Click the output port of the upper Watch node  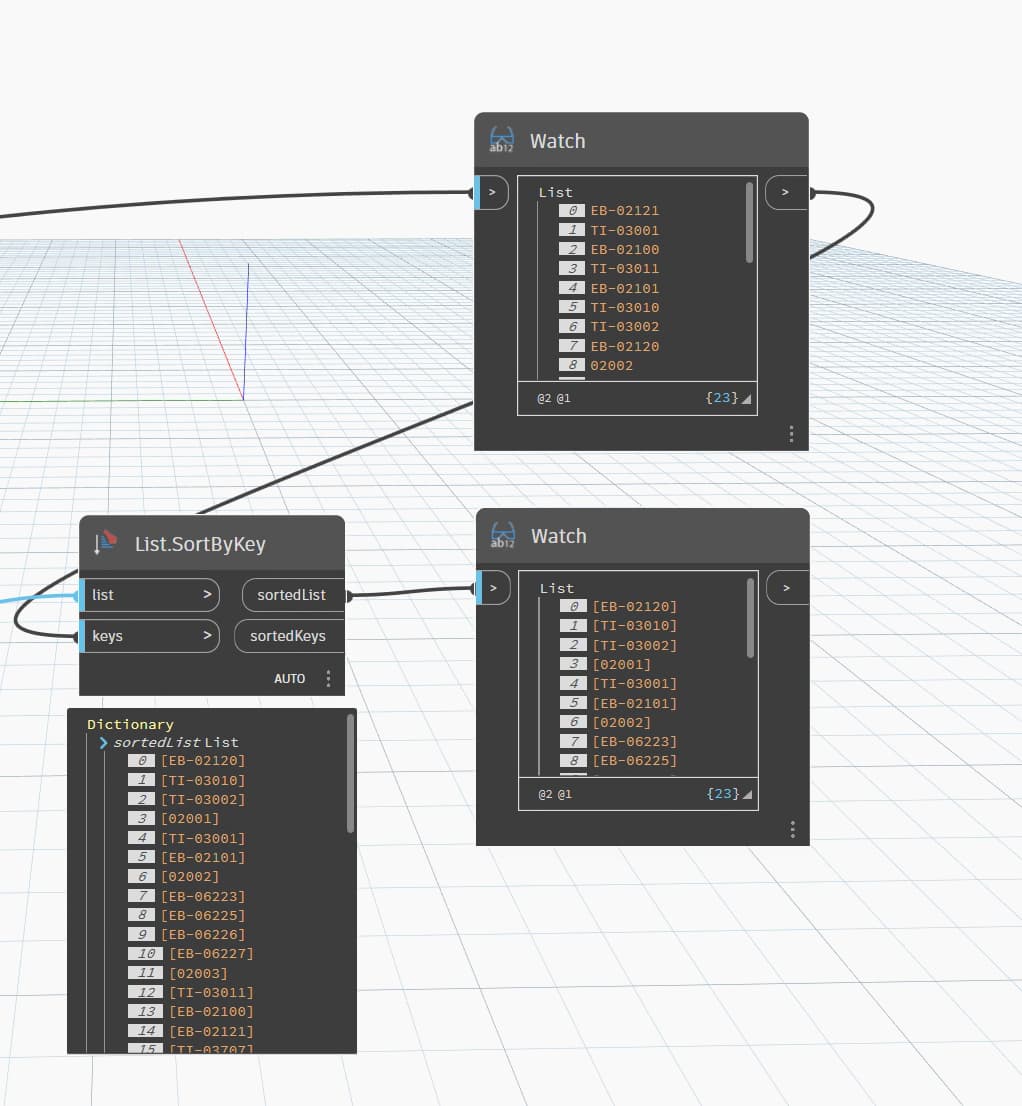[x=786, y=192]
